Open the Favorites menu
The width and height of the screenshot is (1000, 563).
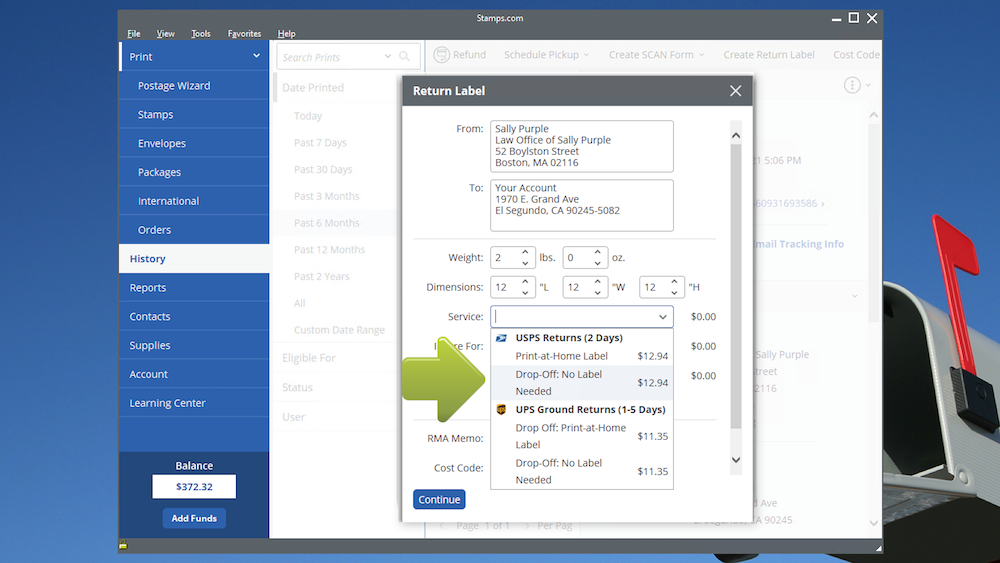pos(244,34)
